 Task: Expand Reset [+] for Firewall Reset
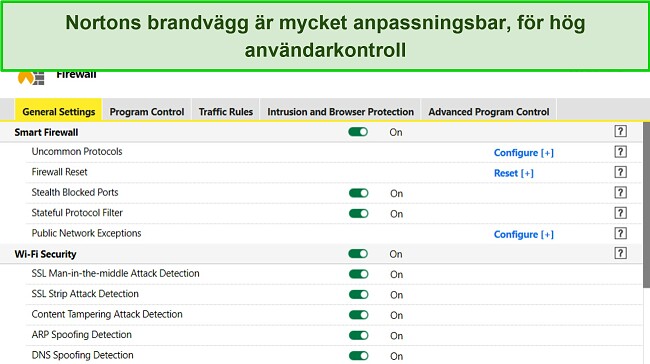(514, 173)
